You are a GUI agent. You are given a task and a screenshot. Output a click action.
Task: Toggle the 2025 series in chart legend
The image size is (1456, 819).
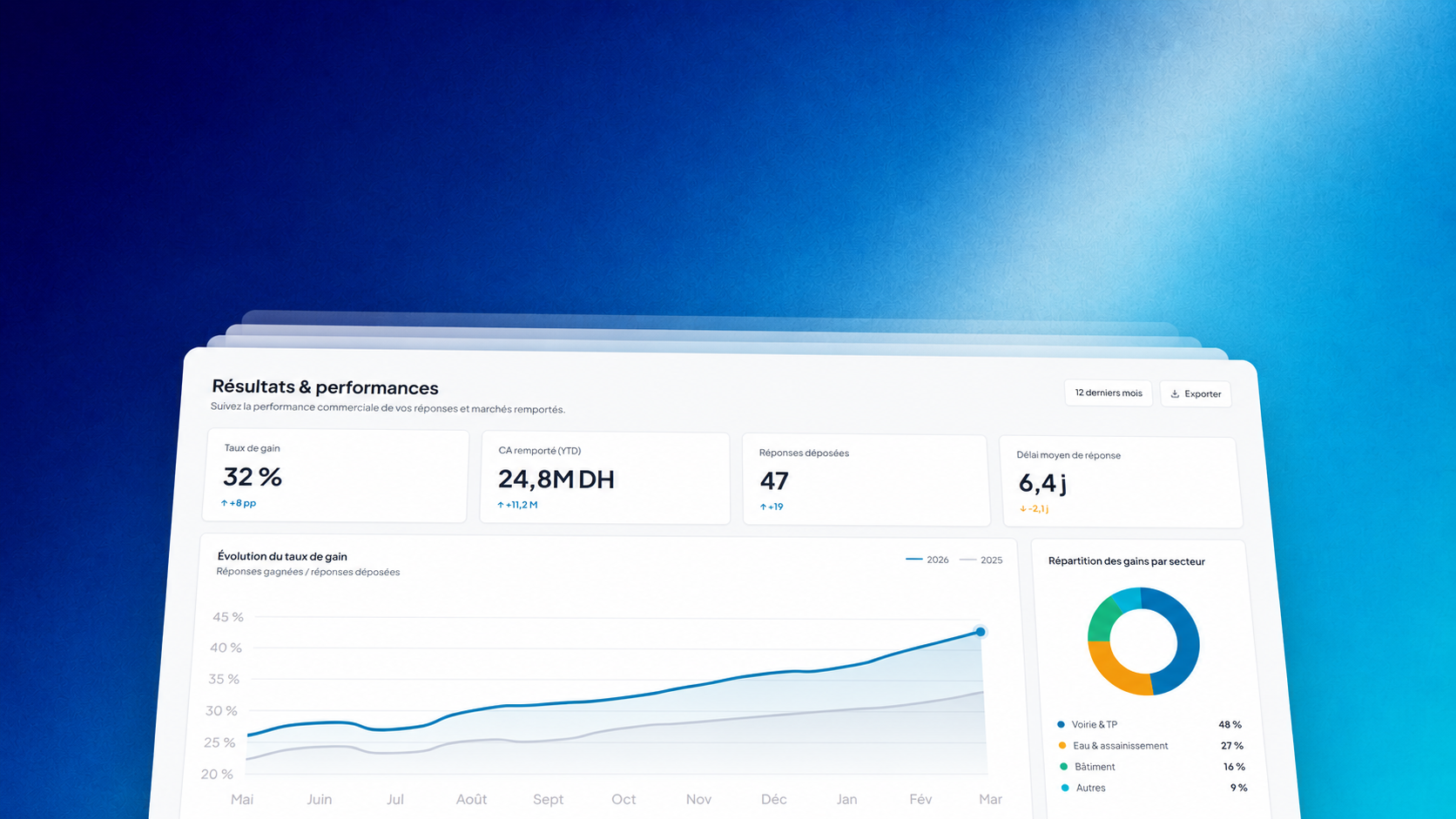981,561
